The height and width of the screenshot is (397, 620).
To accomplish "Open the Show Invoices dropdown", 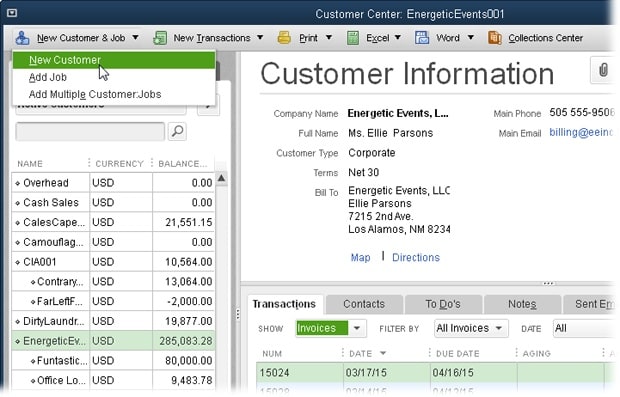I will point(357,328).
